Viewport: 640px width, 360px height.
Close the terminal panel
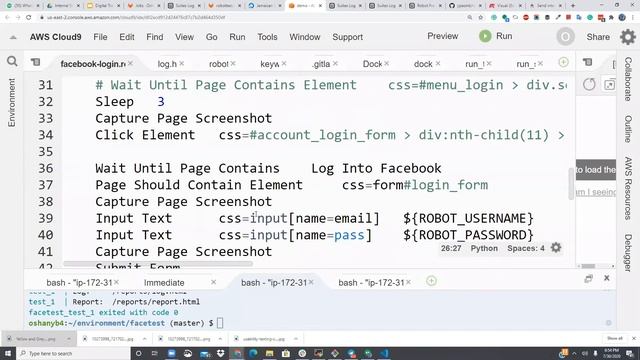click(x=607, y=278)
